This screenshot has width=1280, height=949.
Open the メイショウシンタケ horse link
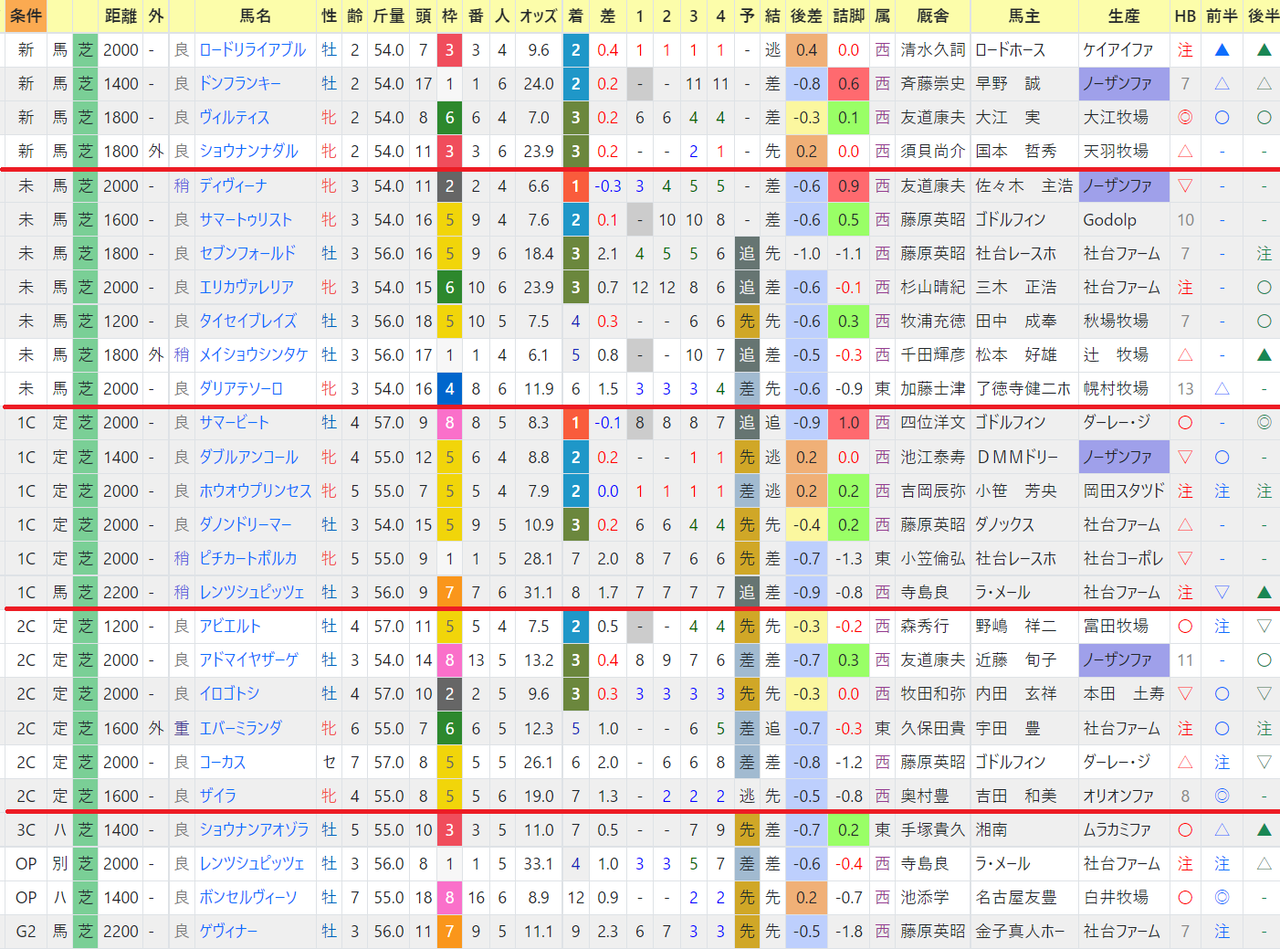pyautogui.click(x=252, y=355)
